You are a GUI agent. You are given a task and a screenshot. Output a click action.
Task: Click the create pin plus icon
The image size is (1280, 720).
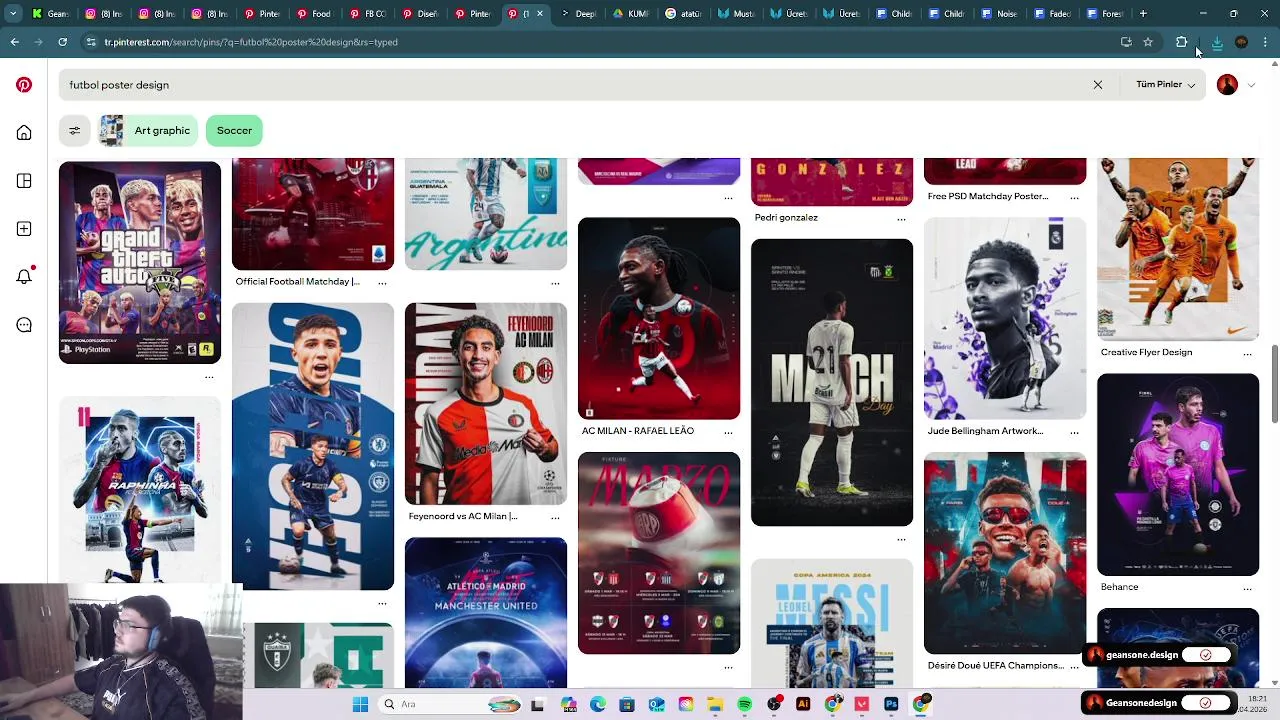pyautogui.click(x=24, y=229)
